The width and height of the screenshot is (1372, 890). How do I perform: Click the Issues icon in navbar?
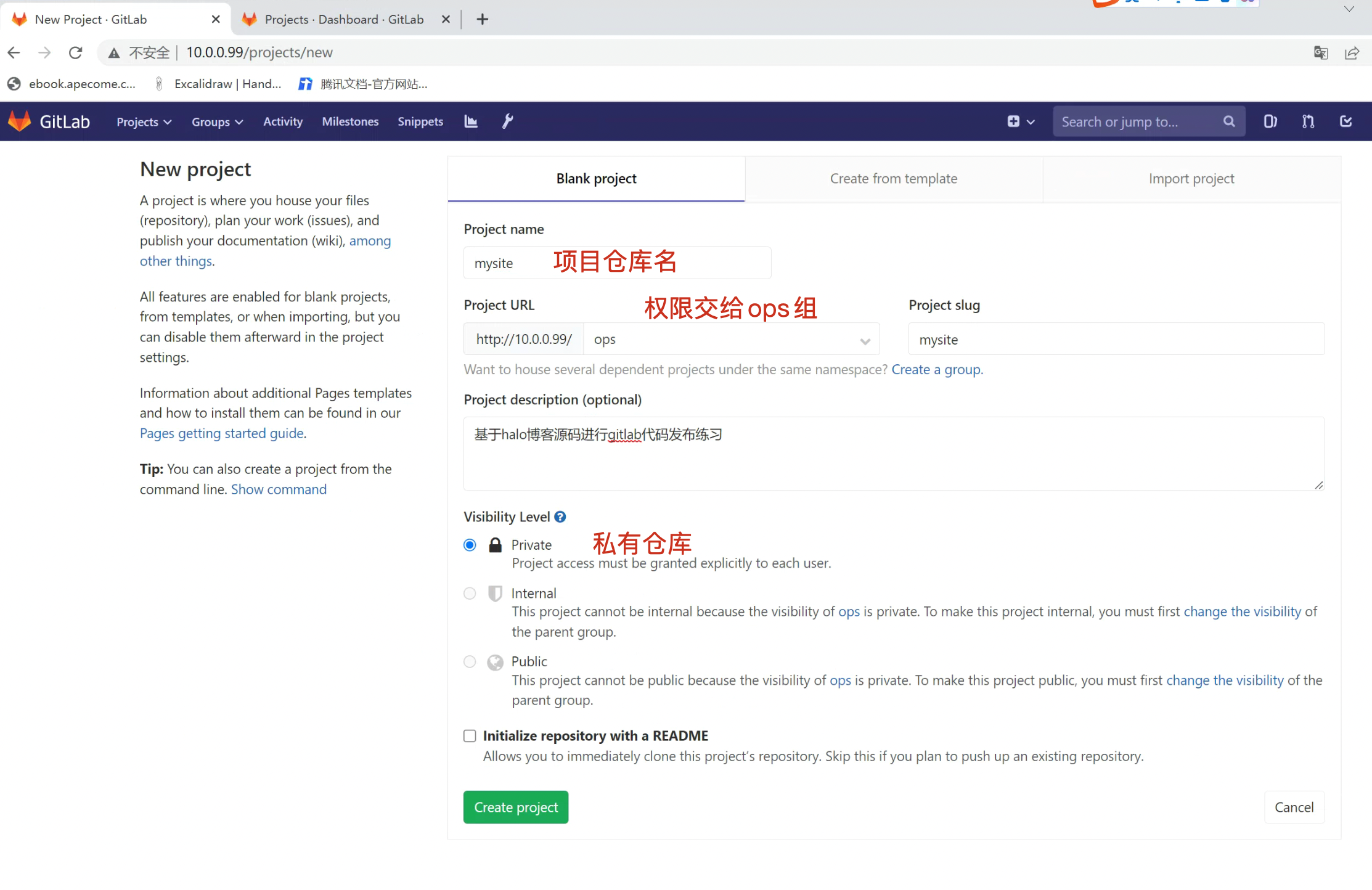[1270, 121]
